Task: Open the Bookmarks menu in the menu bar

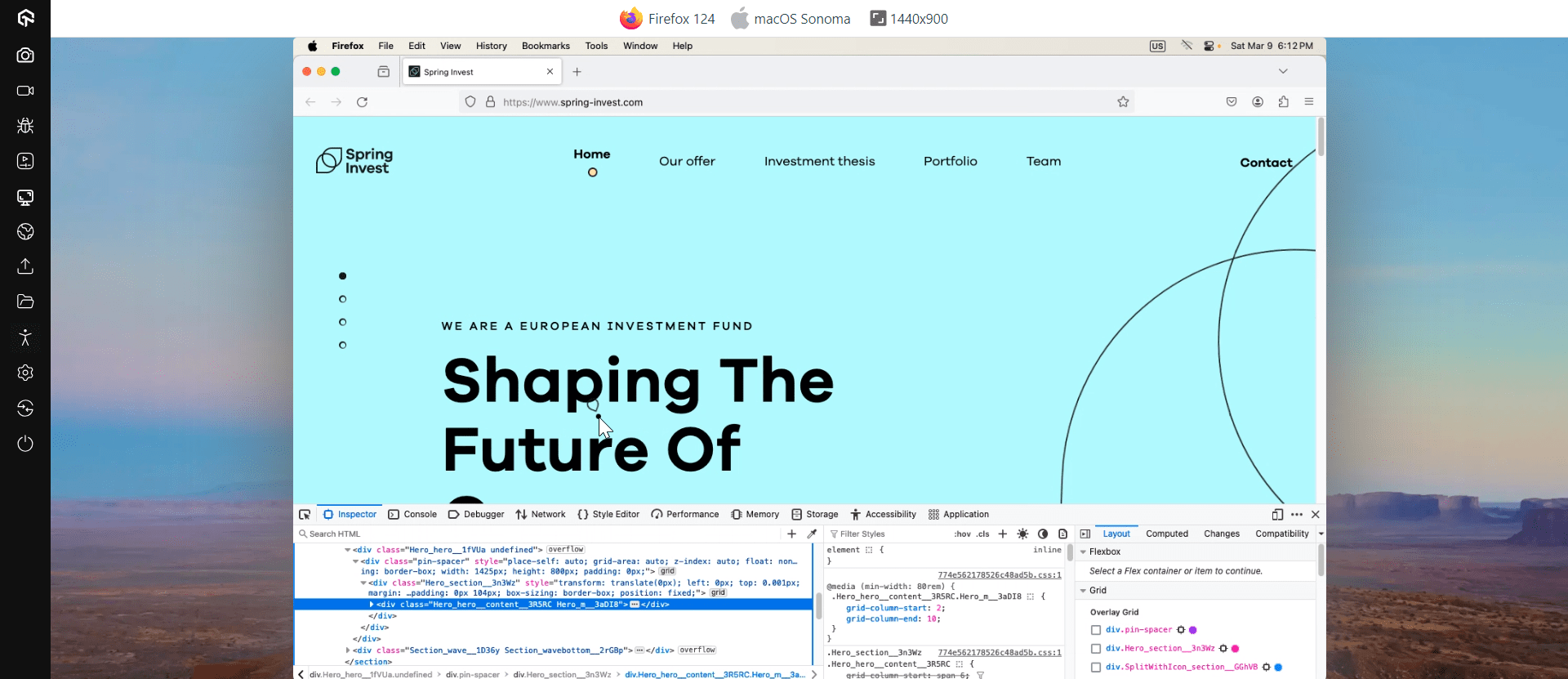Action: point(546,46)
